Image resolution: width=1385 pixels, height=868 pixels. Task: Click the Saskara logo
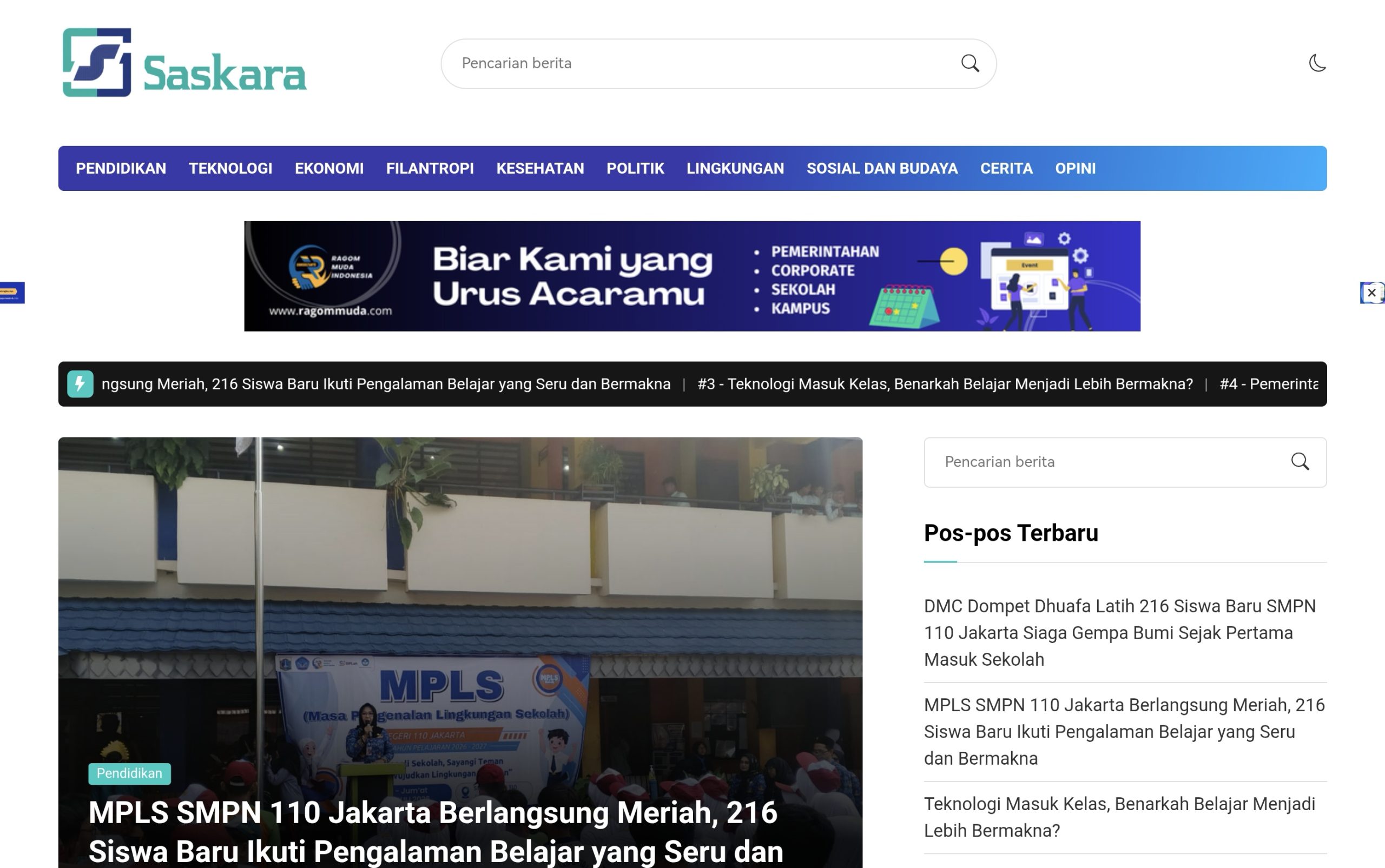pos(184,63)
